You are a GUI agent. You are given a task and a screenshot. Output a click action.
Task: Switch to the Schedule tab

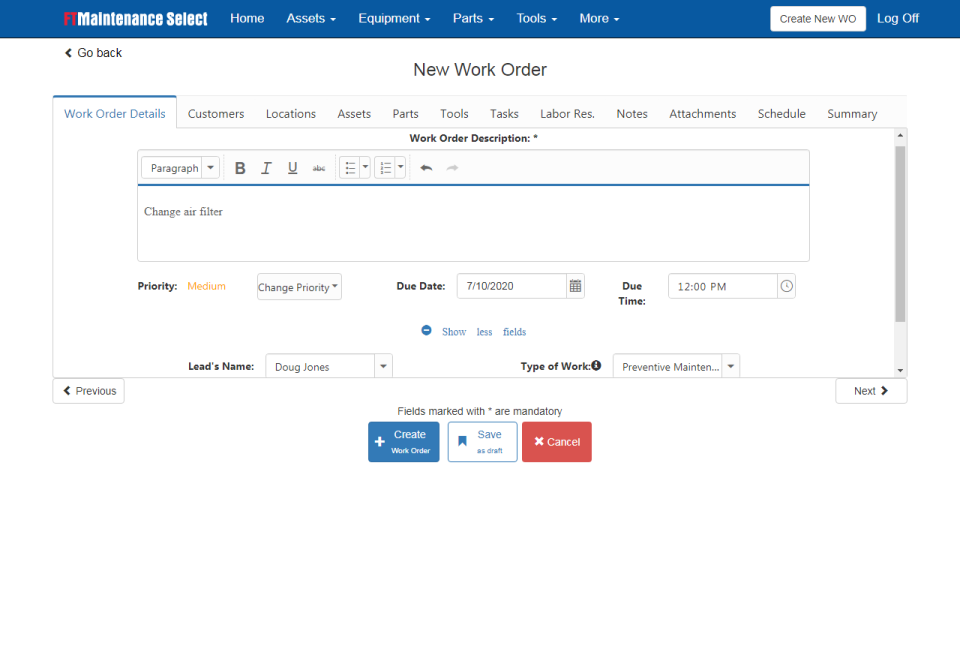point(781,114)
